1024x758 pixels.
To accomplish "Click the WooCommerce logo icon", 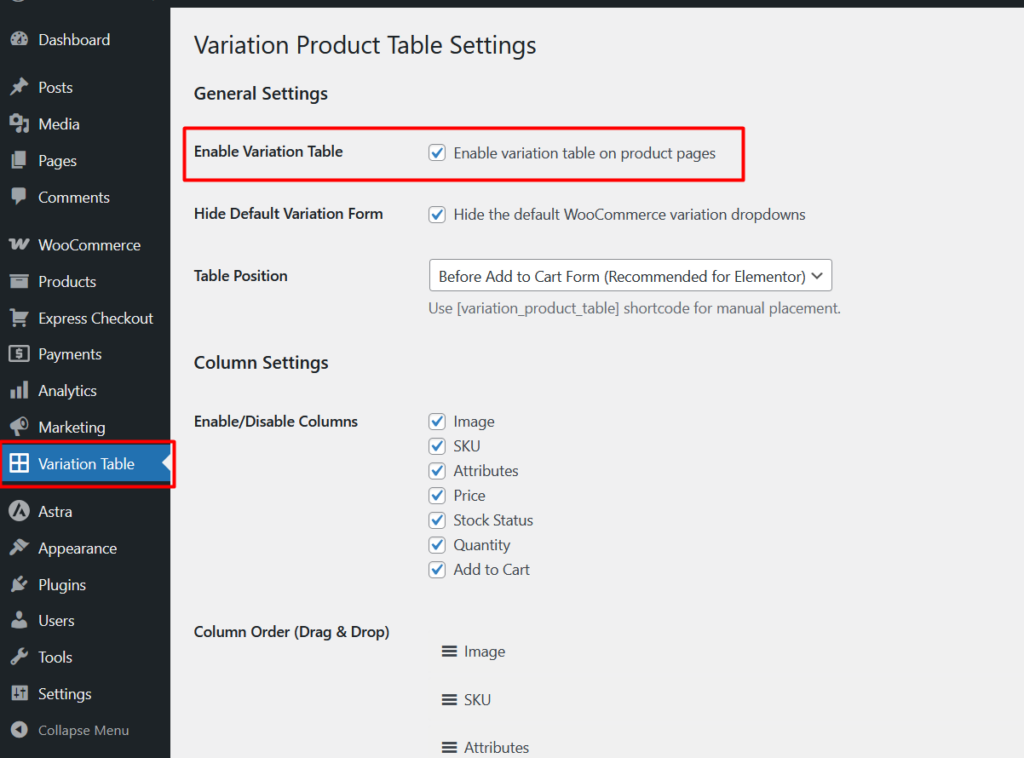I will click(x=18, y=245).
